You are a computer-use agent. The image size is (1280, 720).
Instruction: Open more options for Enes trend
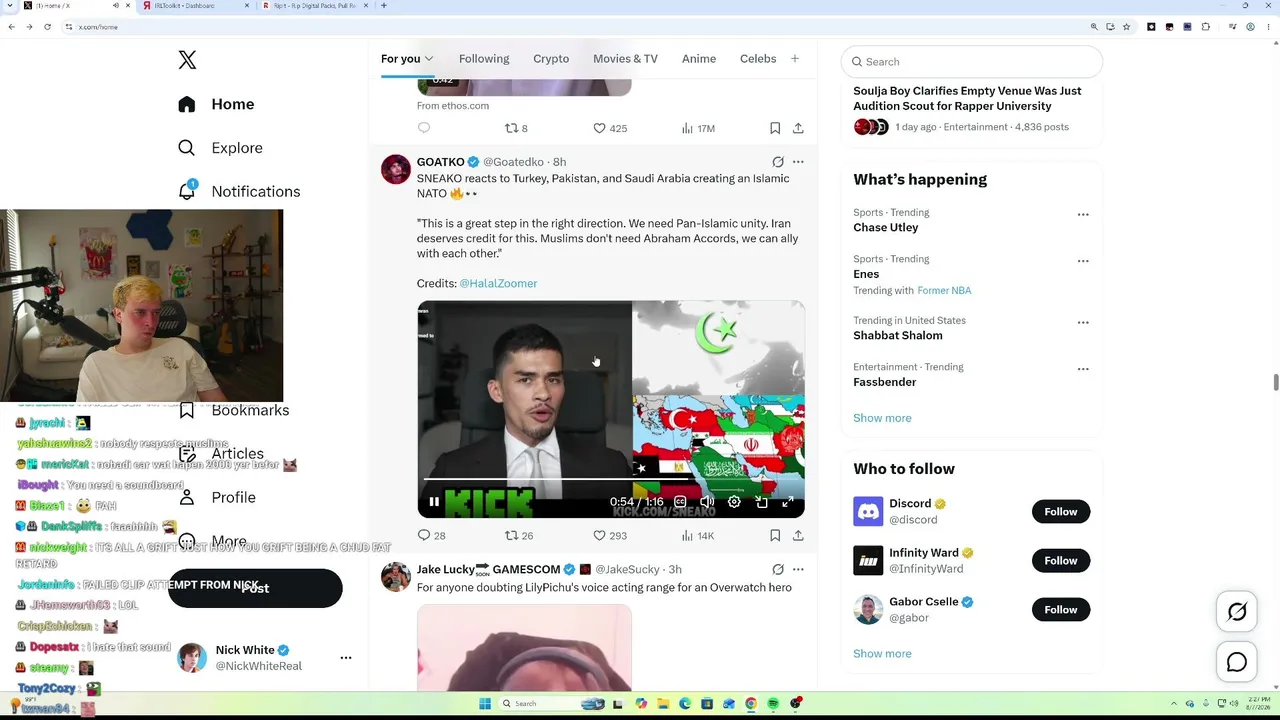tap(1083, 261)
